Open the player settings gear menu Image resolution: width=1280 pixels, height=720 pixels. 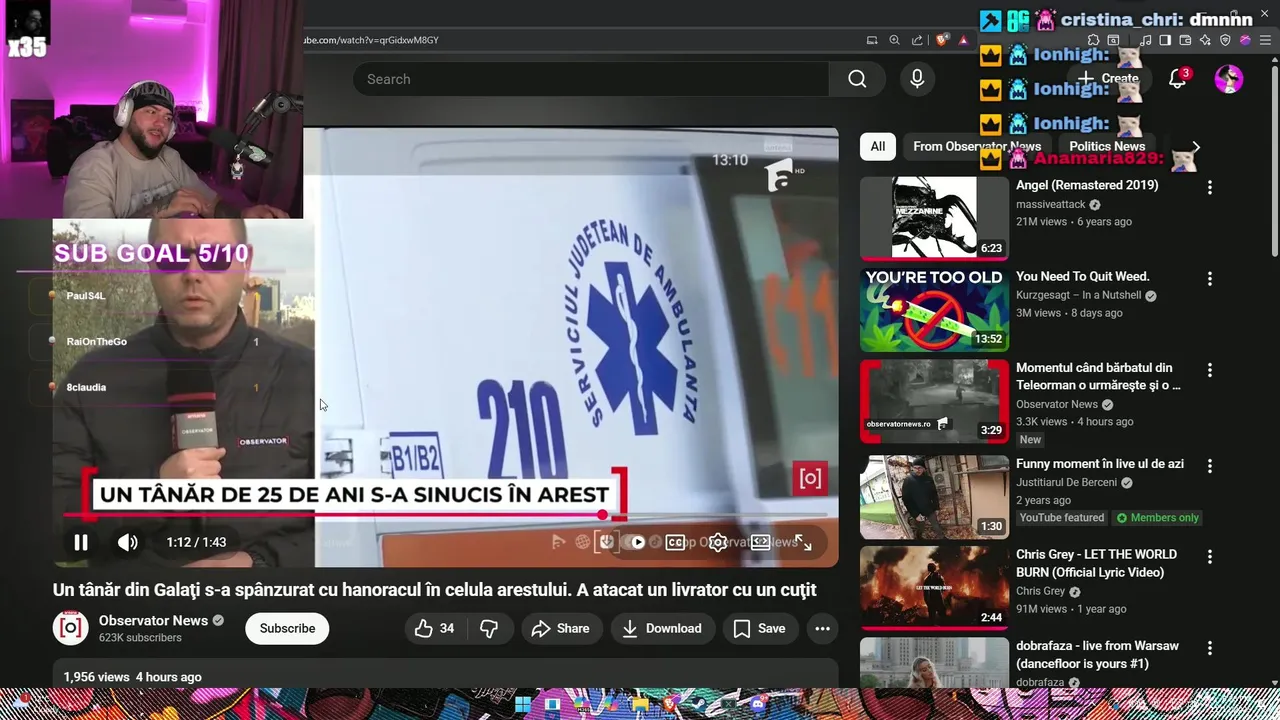click(x=718, y=542)
